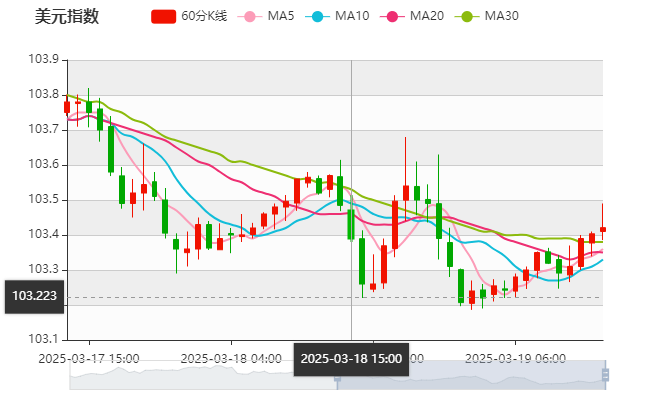Select the 2025-03-17 15:00 x-axis label
Screen dimensions: 670x400
point(89,357)
